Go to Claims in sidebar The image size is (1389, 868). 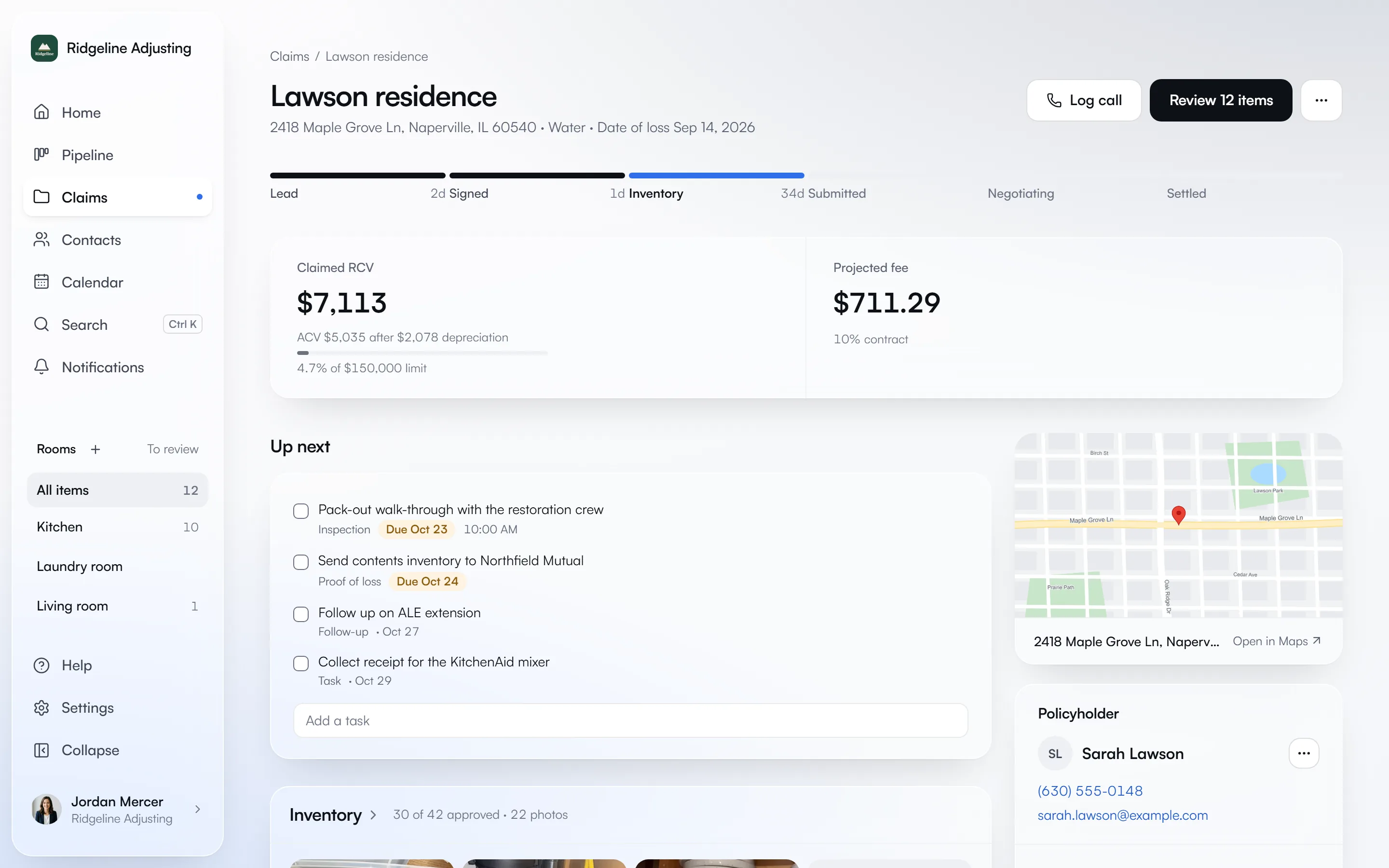(118, 197)
